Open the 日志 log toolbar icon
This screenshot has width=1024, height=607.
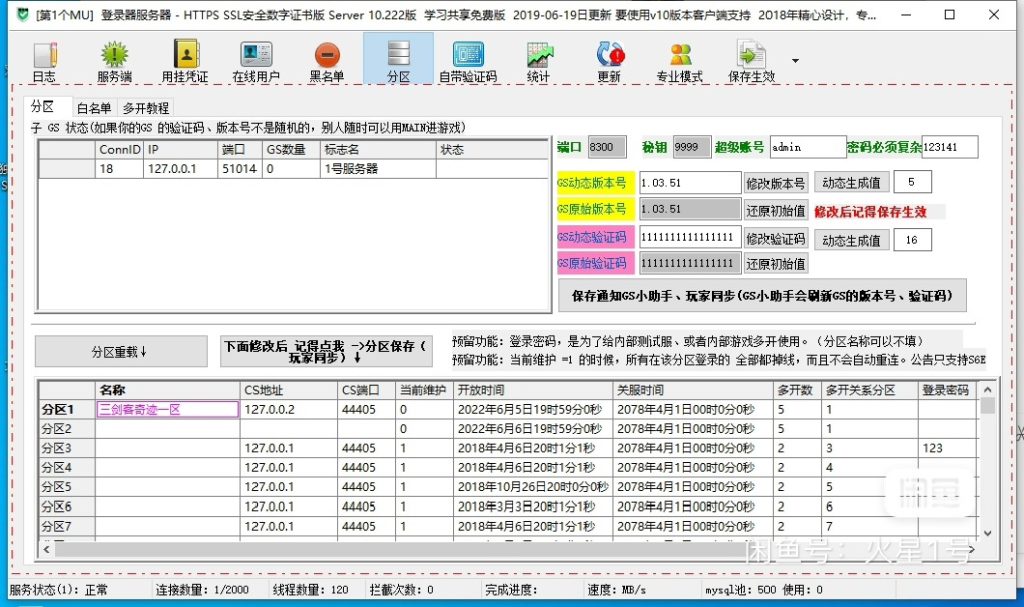click(x=43, y=61)
